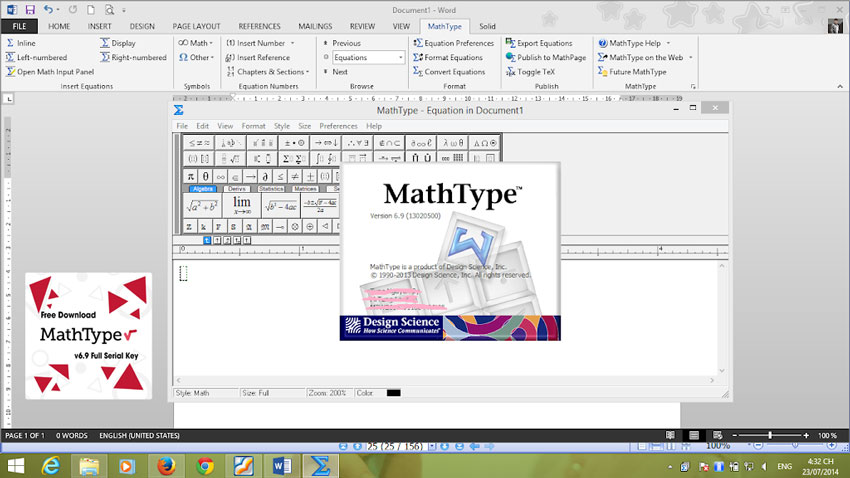Open the uppercase Greek palette (Λ Ω)
Image resolution: width=850 pixels, height=478 pixels.
[x=485, y=143]
